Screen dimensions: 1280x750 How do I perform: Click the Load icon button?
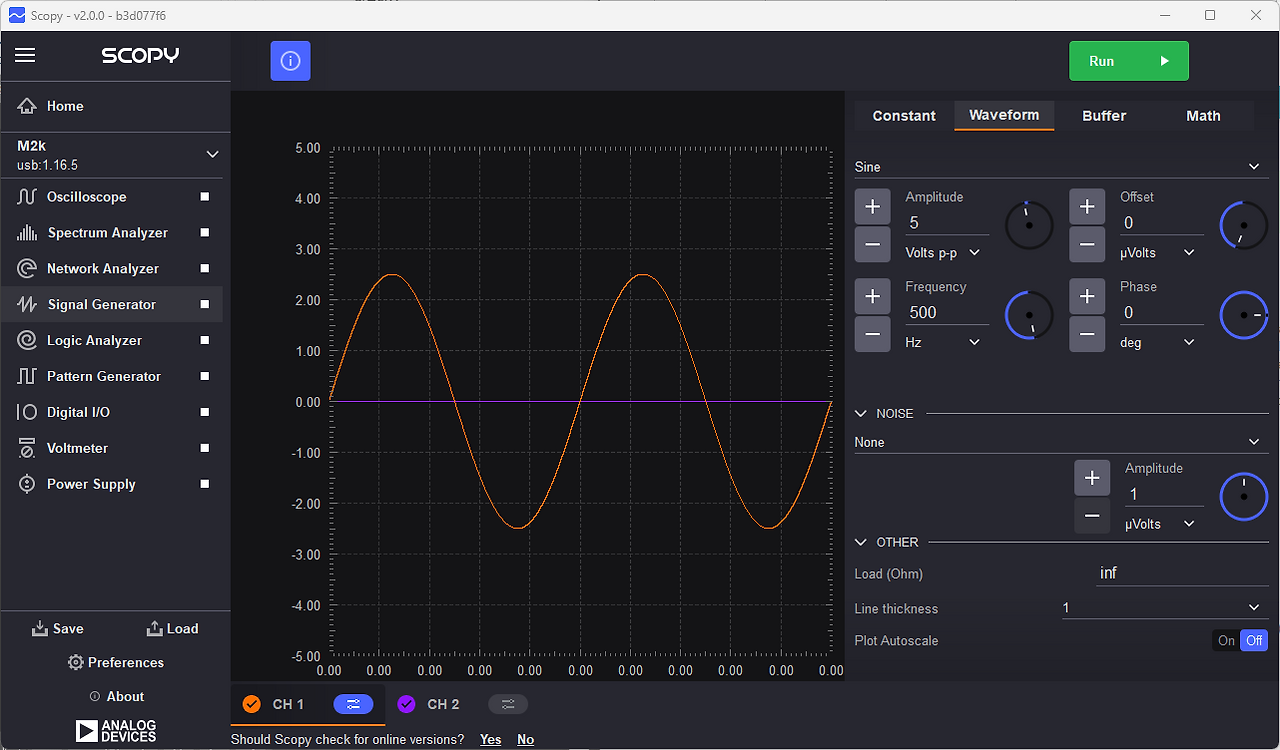point(172,629)
